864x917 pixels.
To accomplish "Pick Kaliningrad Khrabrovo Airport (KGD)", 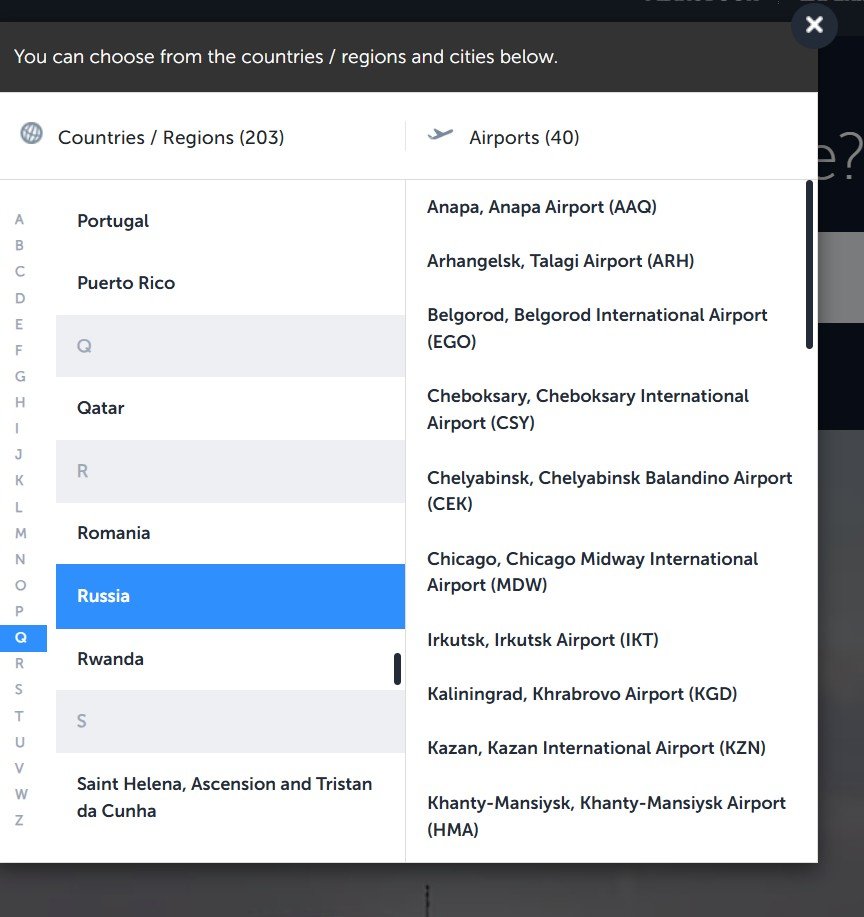I will [582, 694].
